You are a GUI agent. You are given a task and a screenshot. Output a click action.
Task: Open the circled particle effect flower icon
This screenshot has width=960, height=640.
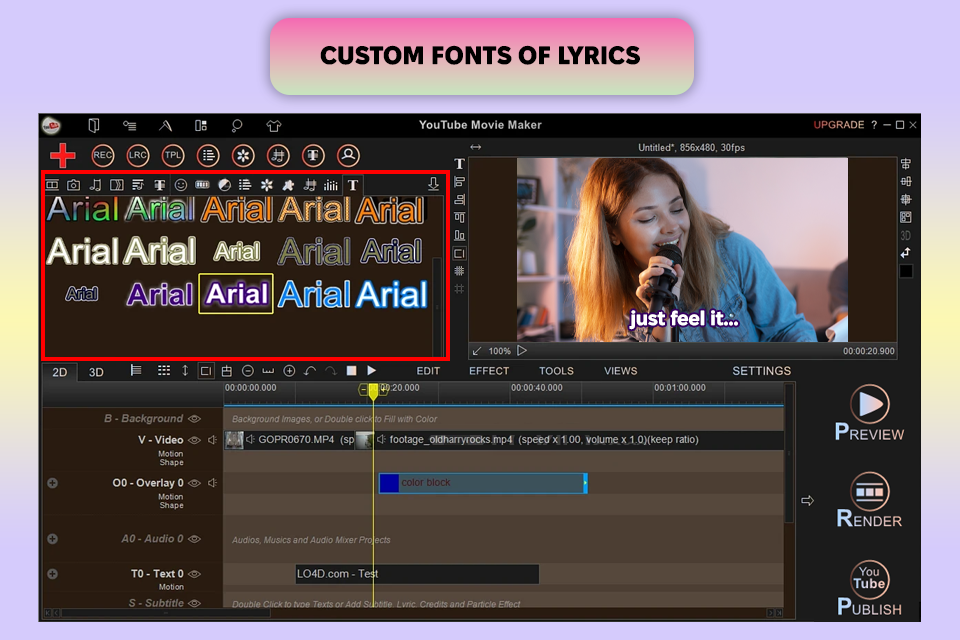point(243,156)
